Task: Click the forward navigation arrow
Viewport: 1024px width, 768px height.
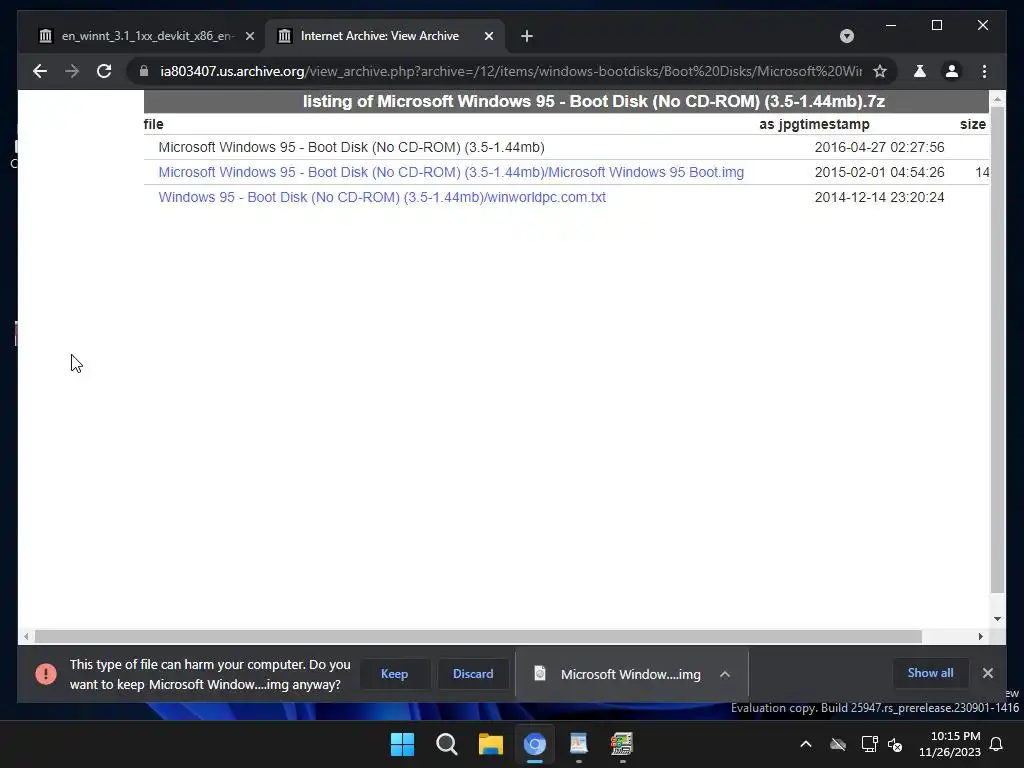Action: point(72,71)
